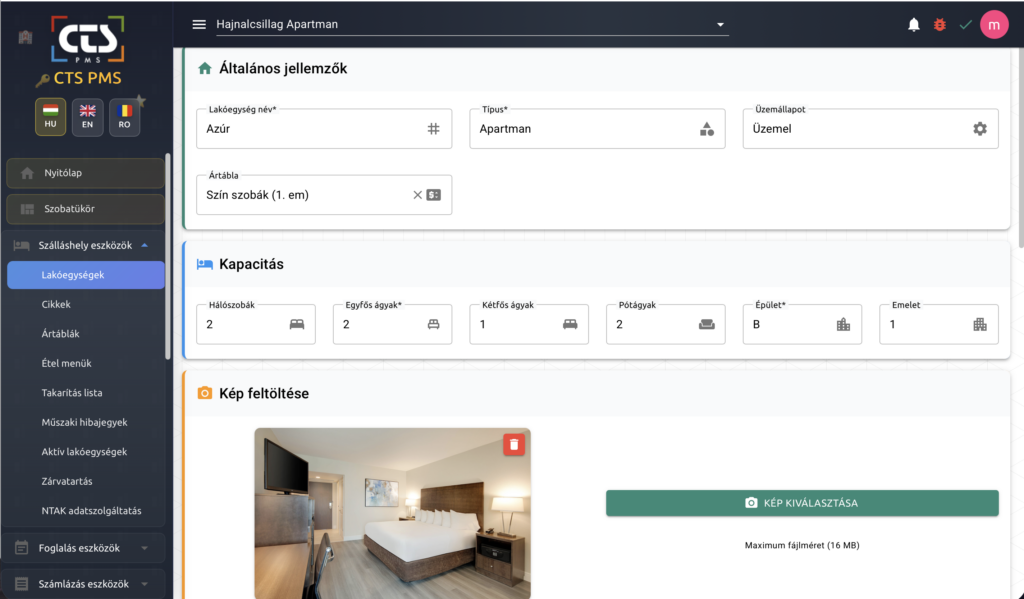Click the notification bell icon
The height and width of the screenshot is (599, 1024).
click(913, 25)
